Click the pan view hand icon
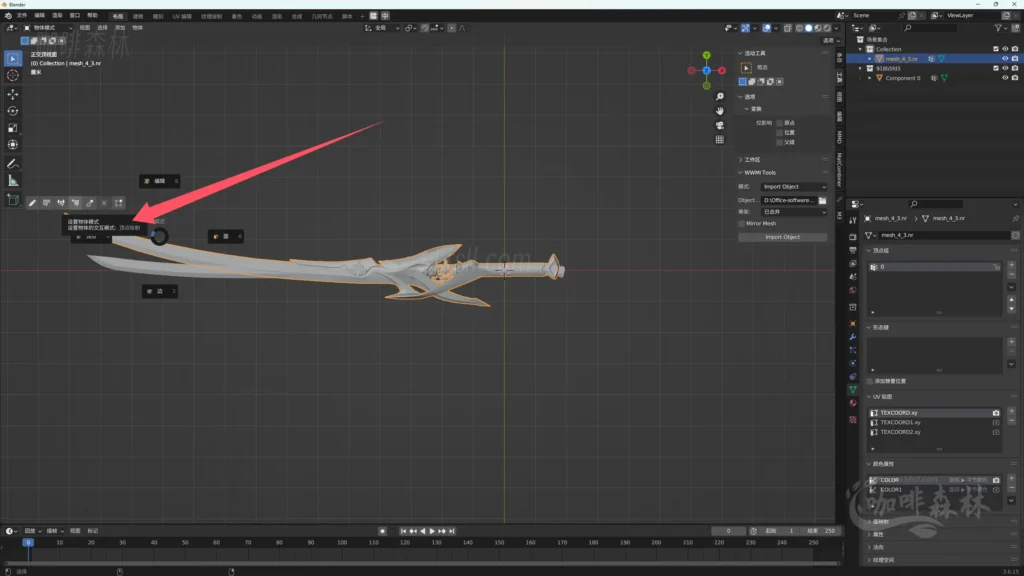This screenshot has height=576, width=1024. (719, 110)
